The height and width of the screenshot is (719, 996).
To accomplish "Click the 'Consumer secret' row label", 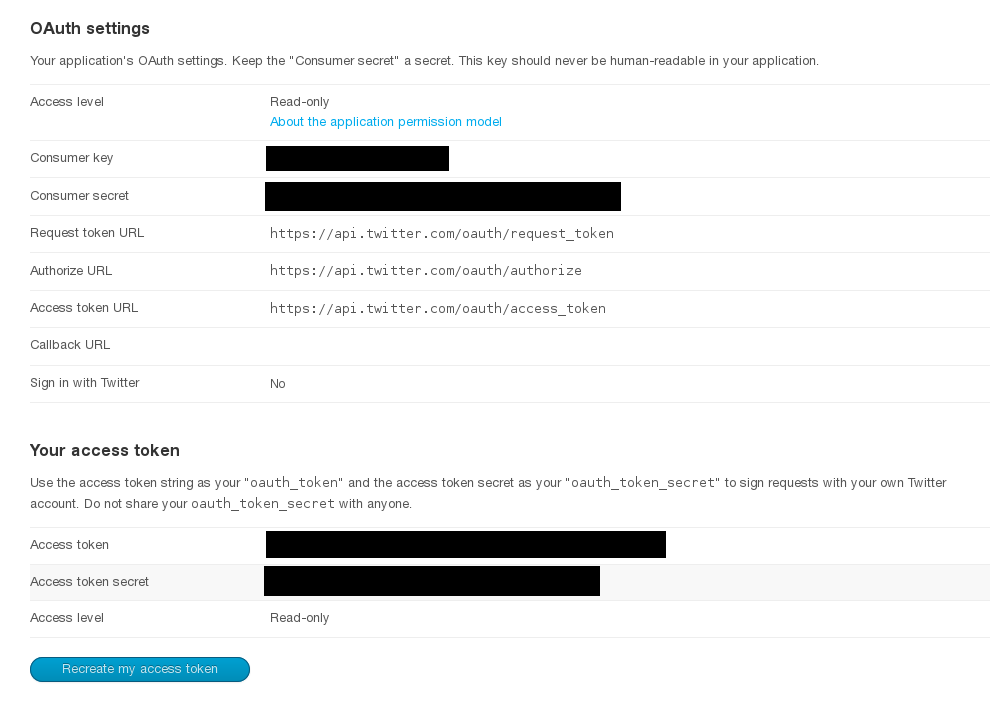I will 79,196.
